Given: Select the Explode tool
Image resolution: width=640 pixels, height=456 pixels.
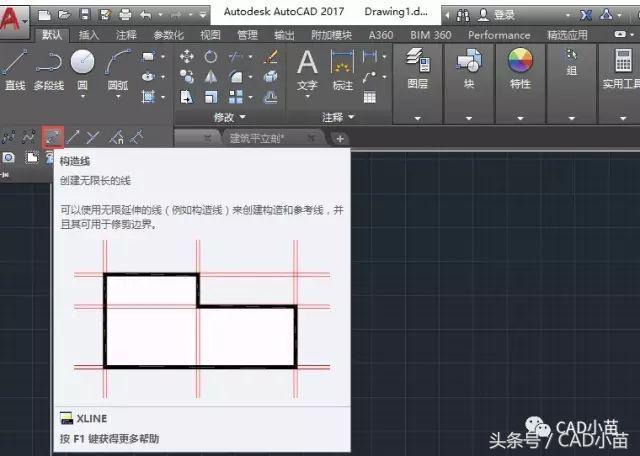Looking at the screenshot, I should click(x=270, y=76).
